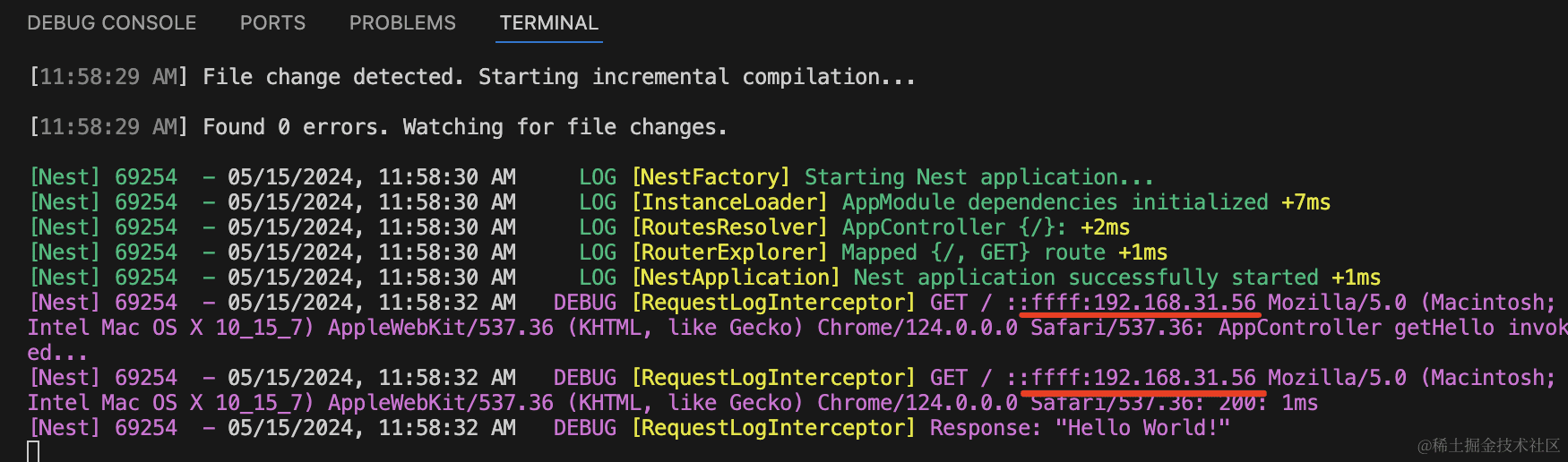Click the [InstanceLoader] log label
1568x462 pixels.
click(730, 202)
